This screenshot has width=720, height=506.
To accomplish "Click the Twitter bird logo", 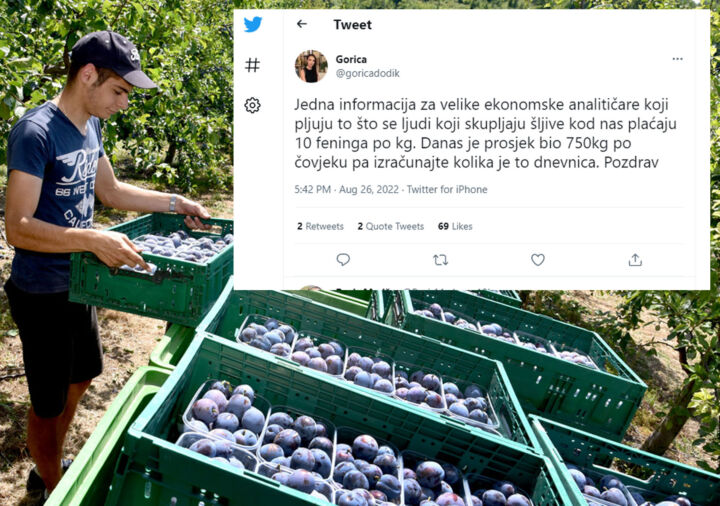I will click(253, 24).
